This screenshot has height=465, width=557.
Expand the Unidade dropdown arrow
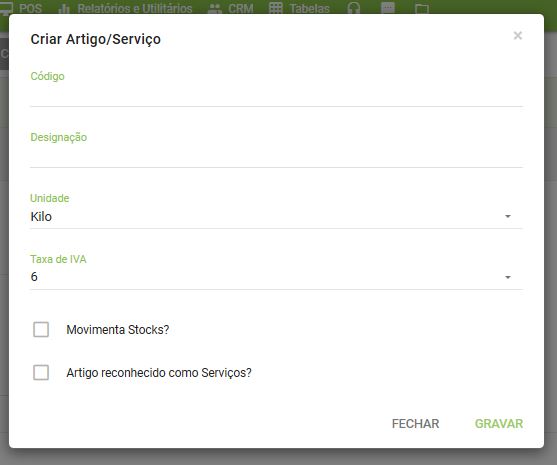point(508,216)
